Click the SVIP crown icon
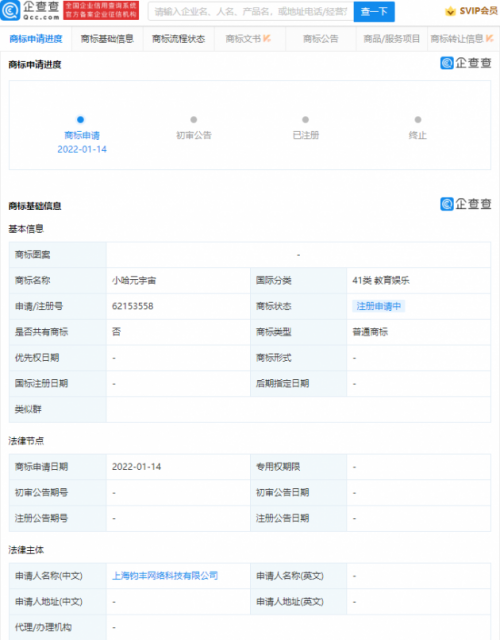 pos(450,11)
